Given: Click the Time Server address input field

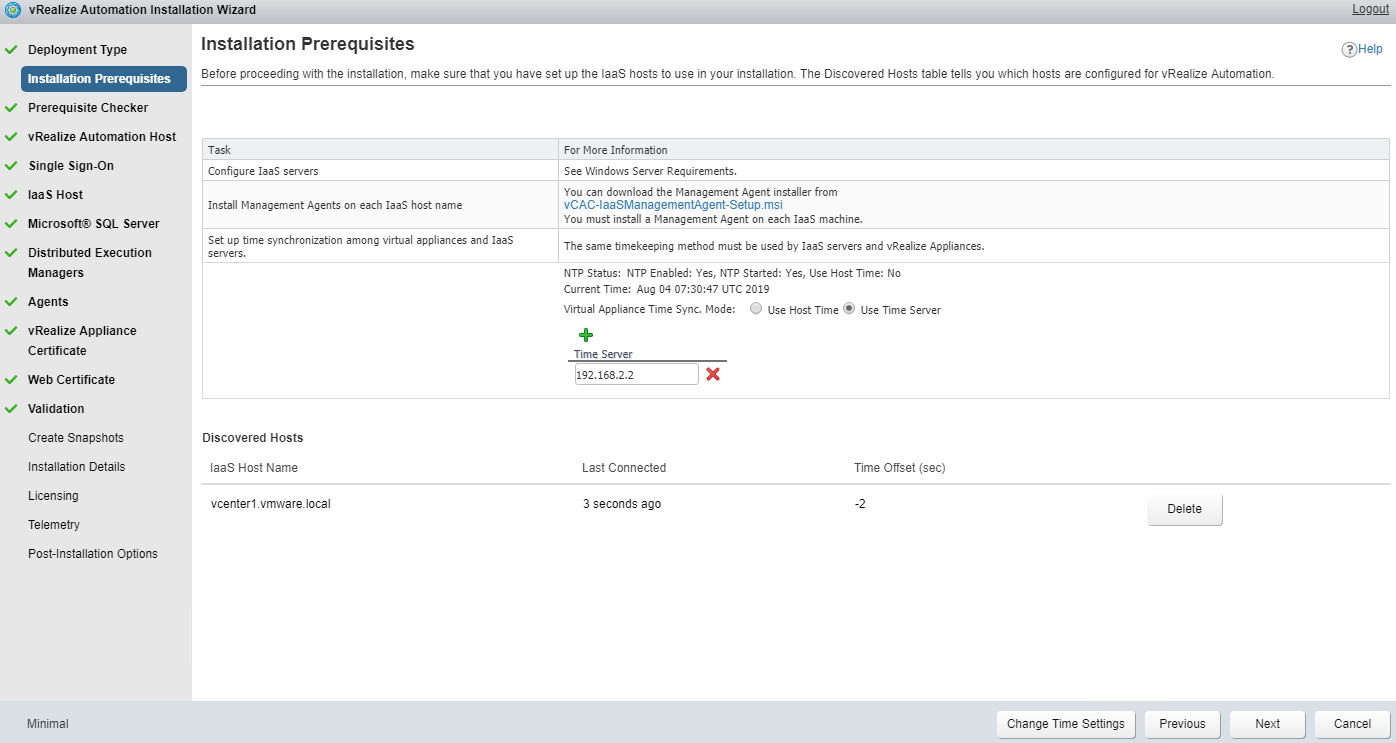Looking at the screenshot, I should pos(636,374).
